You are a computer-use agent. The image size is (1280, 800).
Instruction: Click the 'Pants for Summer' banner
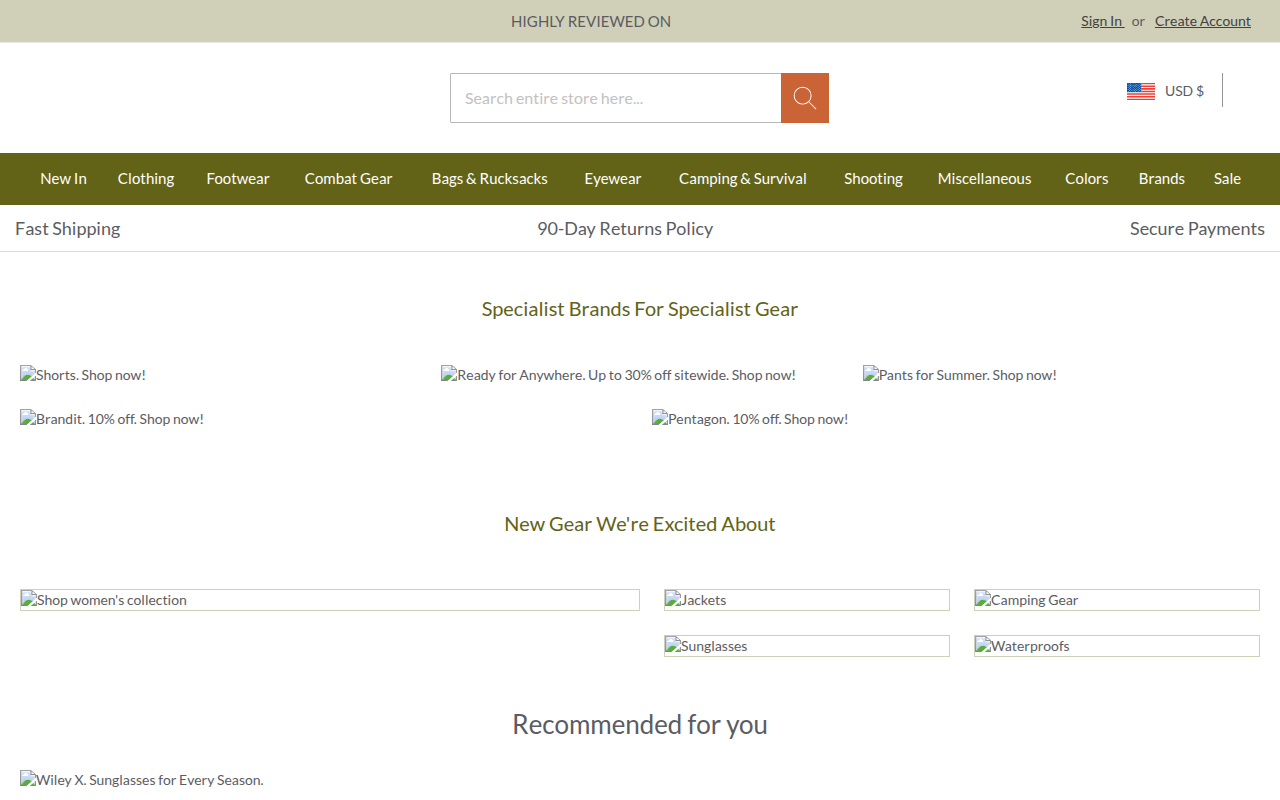[x=960, y=375]
